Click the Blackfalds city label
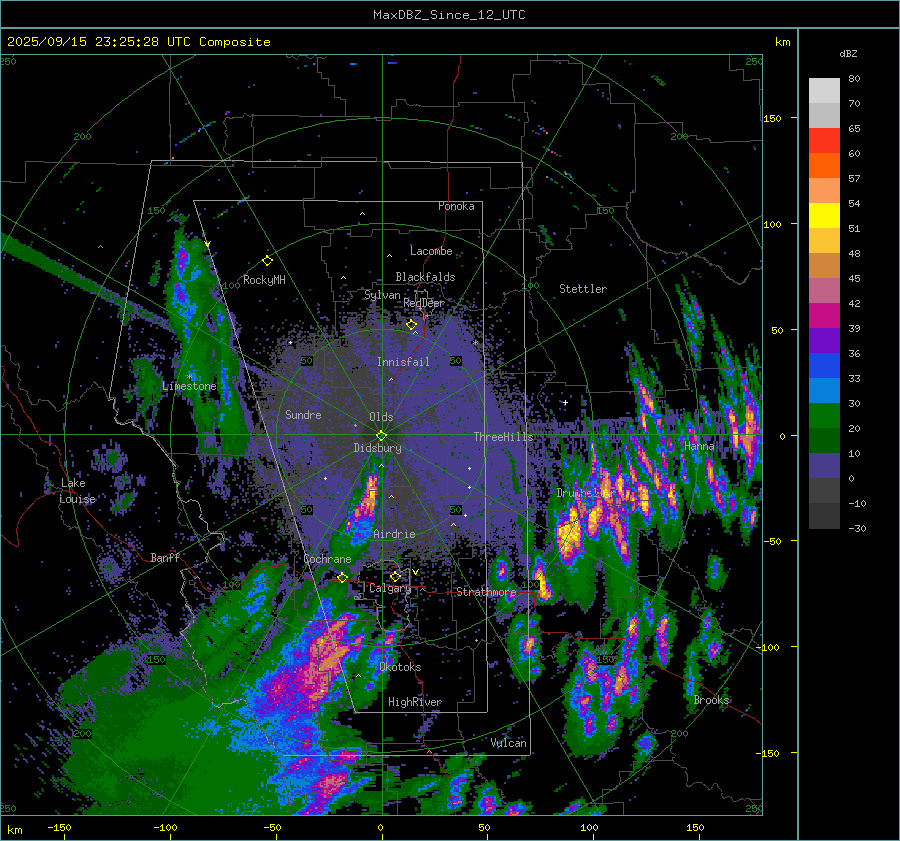This screenshot has height=841, width=900. (425, 277)
